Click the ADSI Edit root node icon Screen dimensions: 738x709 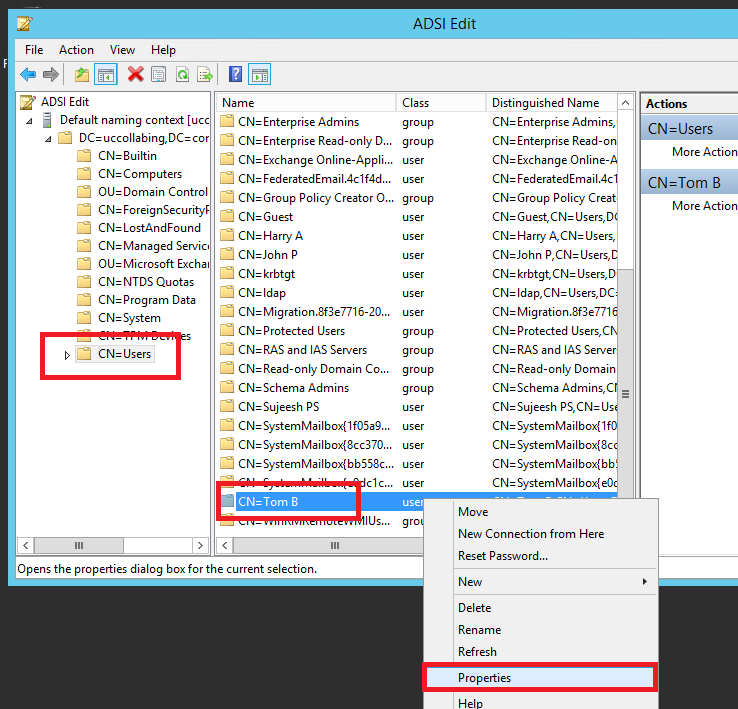click(x=28, y=102)
